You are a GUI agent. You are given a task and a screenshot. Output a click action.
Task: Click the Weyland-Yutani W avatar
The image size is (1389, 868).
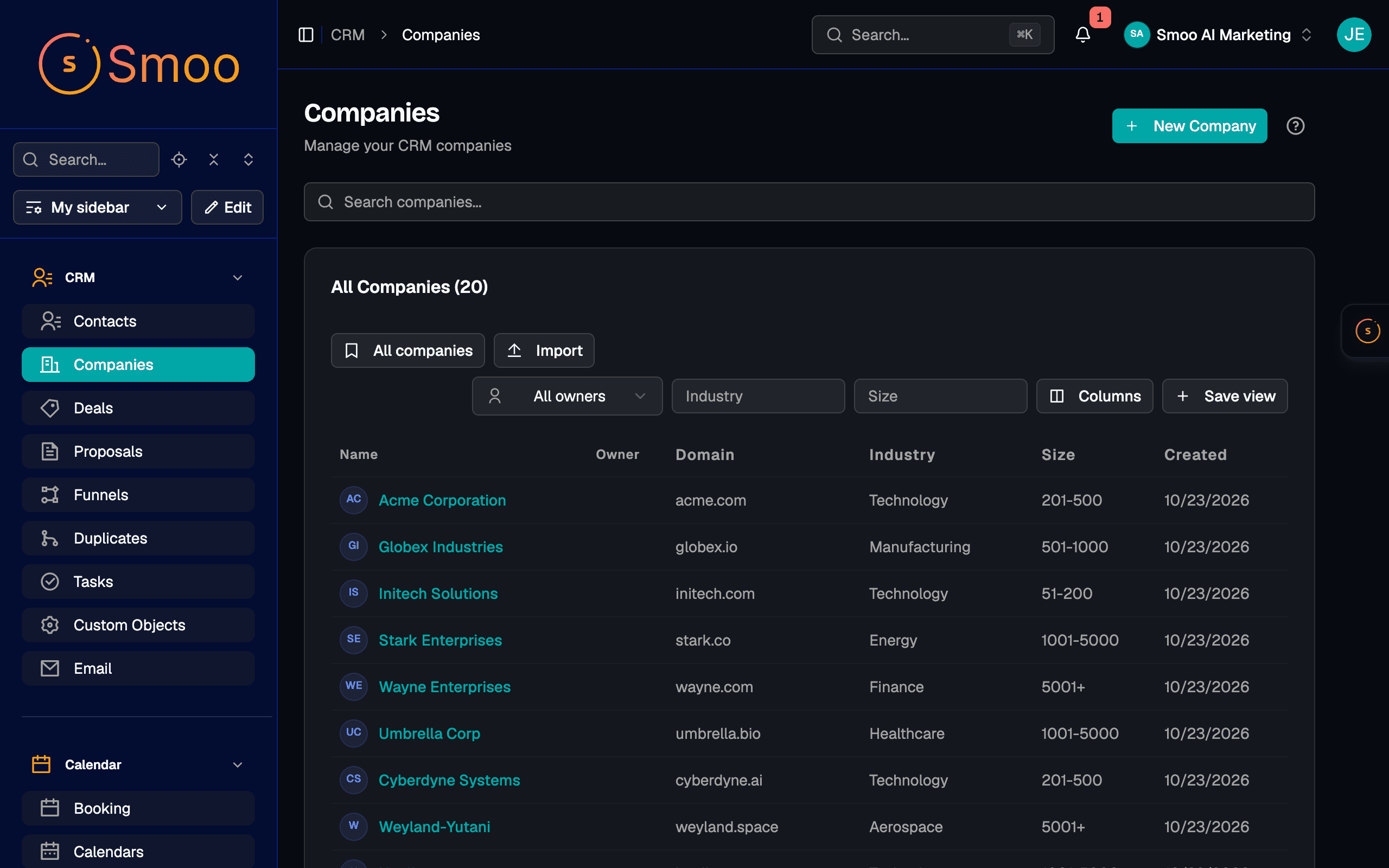tap(354, 827)
